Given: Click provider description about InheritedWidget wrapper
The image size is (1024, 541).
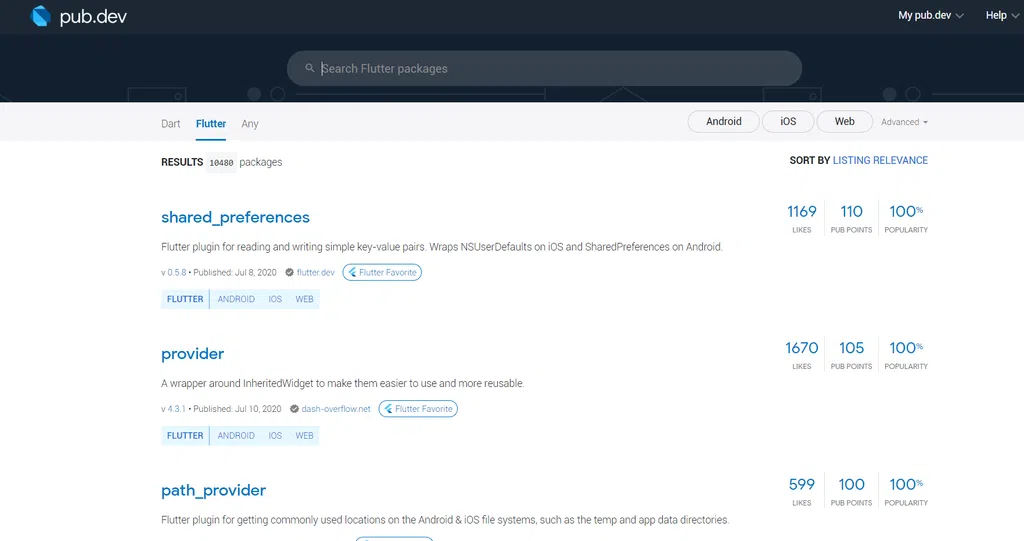Looking at the screenshot, I should (342, 384).
